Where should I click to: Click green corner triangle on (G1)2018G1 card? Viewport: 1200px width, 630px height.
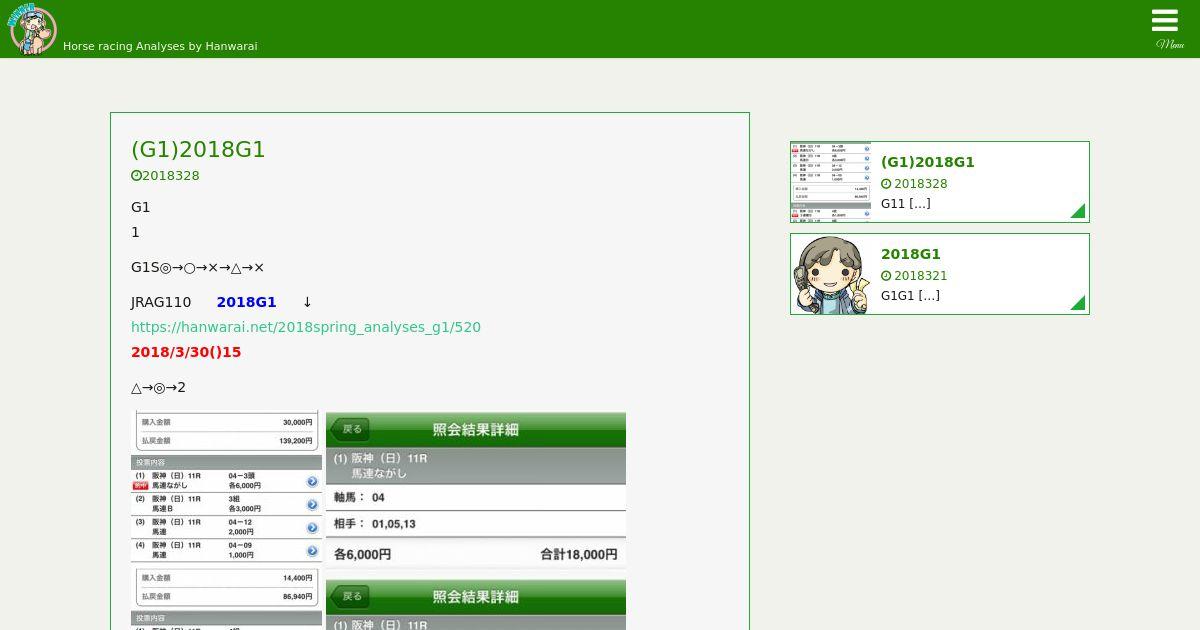pyautogui.click(x=1079, y=211)
